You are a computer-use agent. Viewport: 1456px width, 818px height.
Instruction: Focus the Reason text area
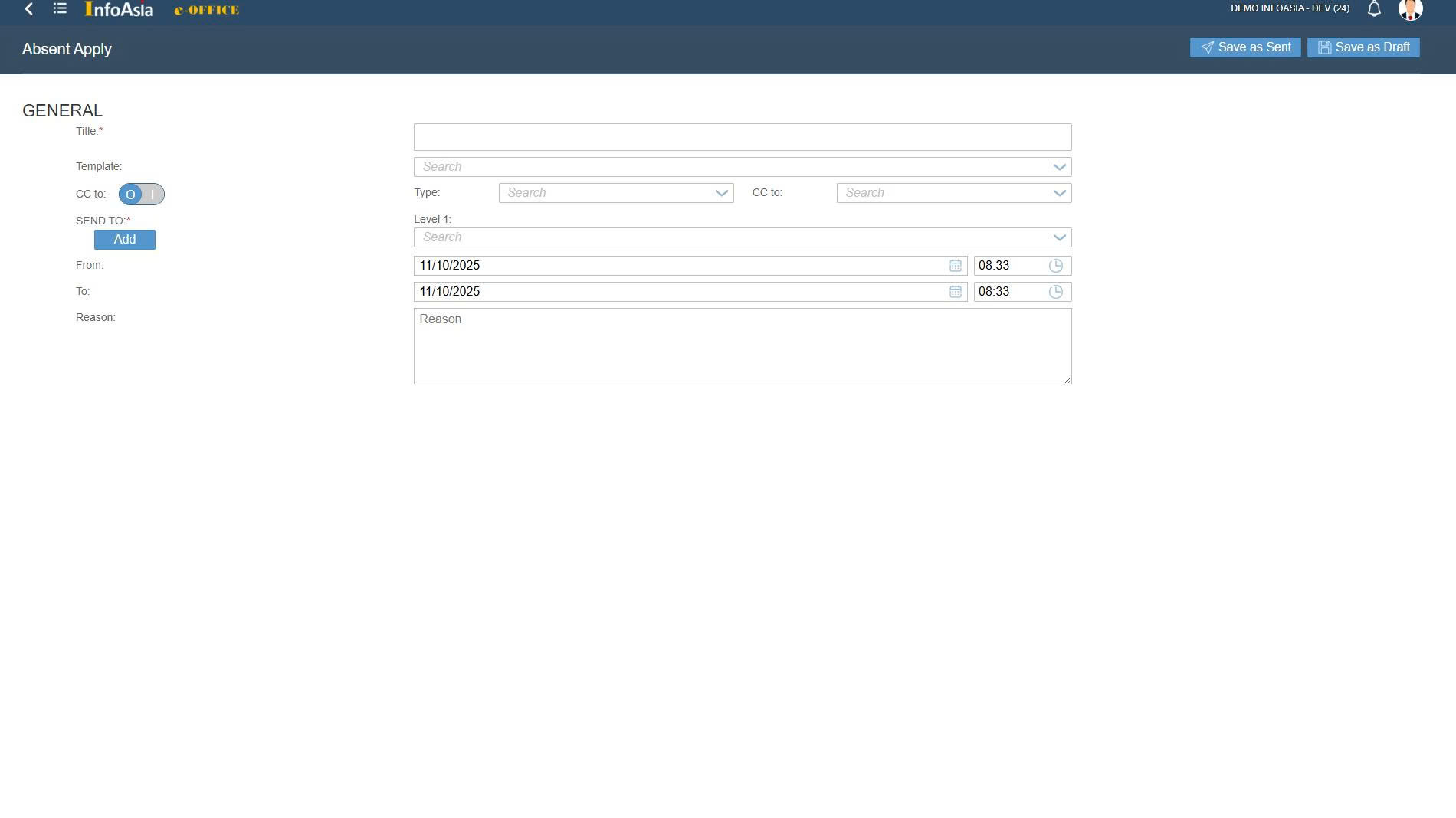pos(742,346)
